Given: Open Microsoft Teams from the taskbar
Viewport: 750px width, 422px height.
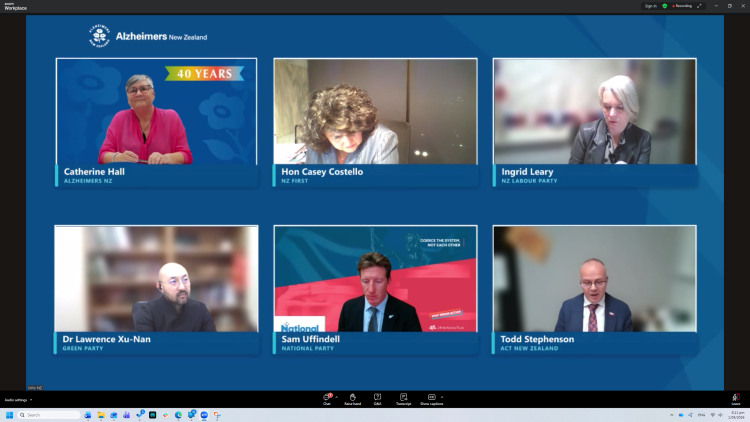Looking at the screenshot, I should click(x=127, y=415).
